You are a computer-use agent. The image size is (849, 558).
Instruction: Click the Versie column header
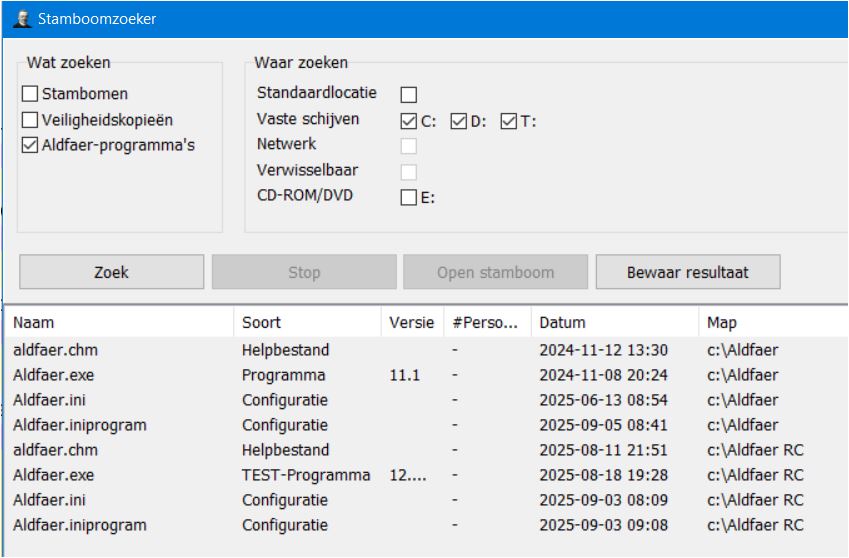click(x=411, y=323)
